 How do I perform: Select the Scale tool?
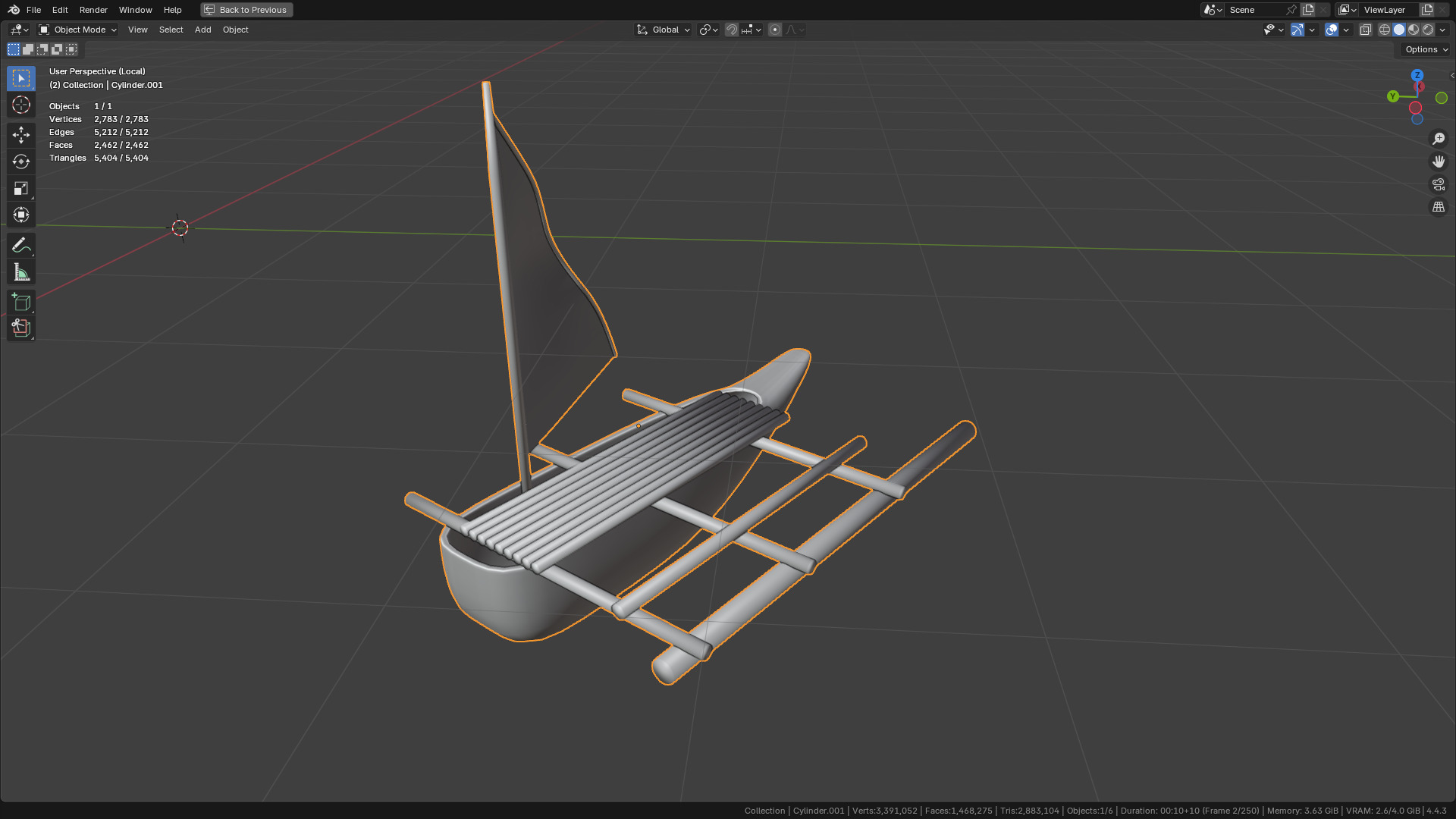[x=20, y=188]
